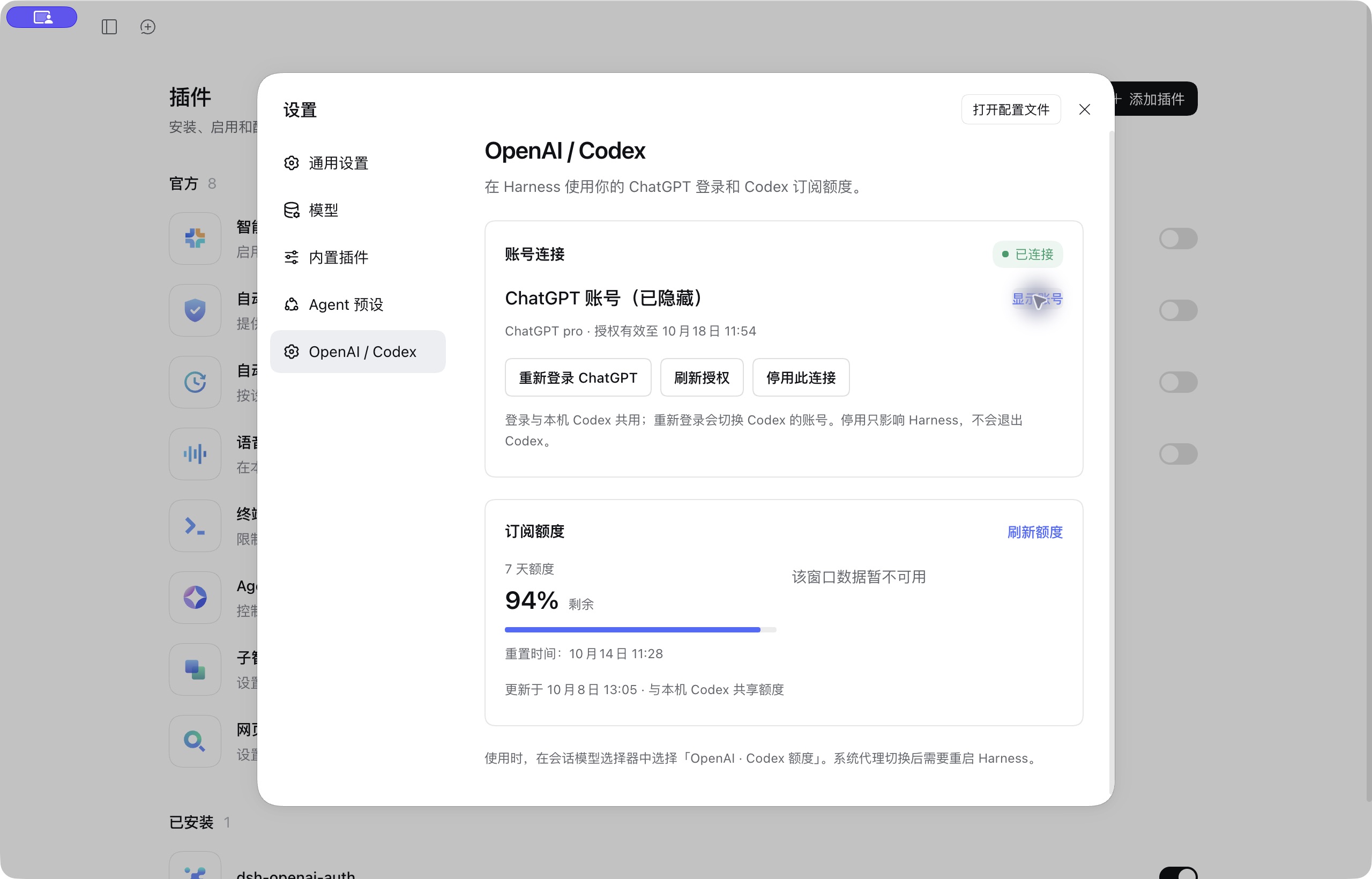This screenshot has width=1372, height=879.
Task: Click the 刷新额度 link
Action: (1035, 533)
